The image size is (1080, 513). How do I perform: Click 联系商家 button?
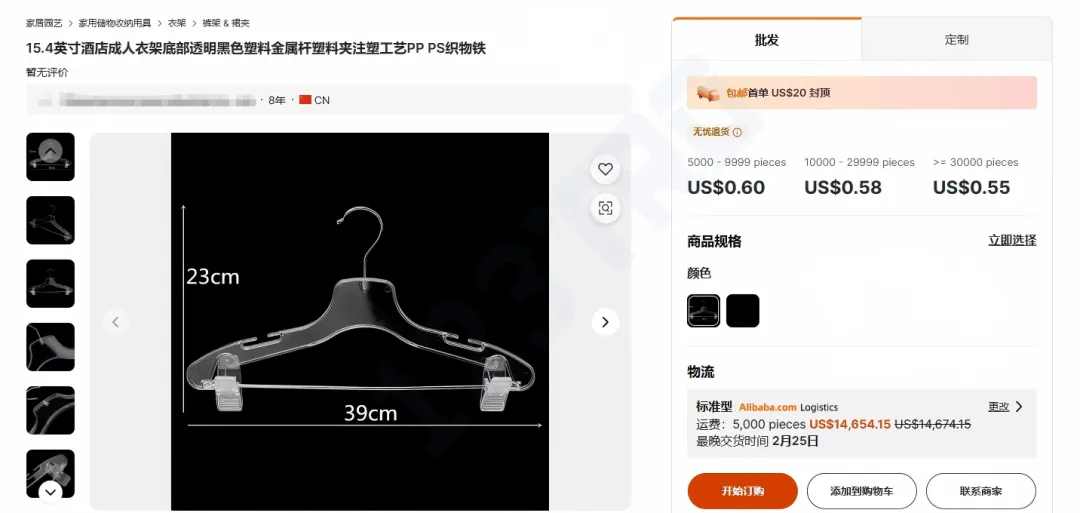pos(981,491)
